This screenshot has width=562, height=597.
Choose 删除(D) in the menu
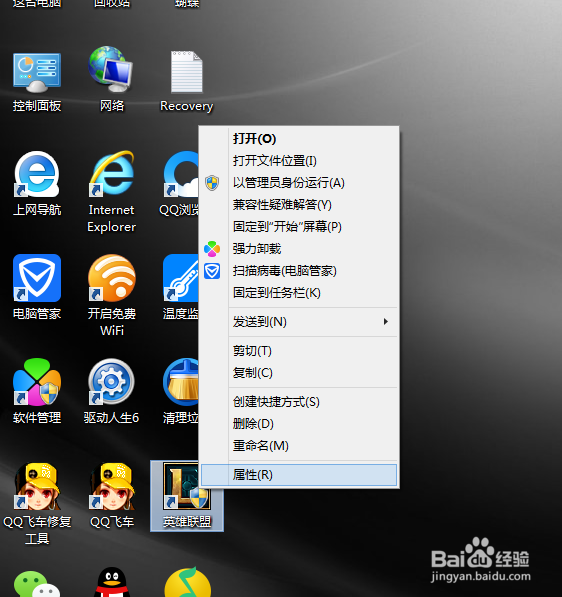tap(299, 424)
